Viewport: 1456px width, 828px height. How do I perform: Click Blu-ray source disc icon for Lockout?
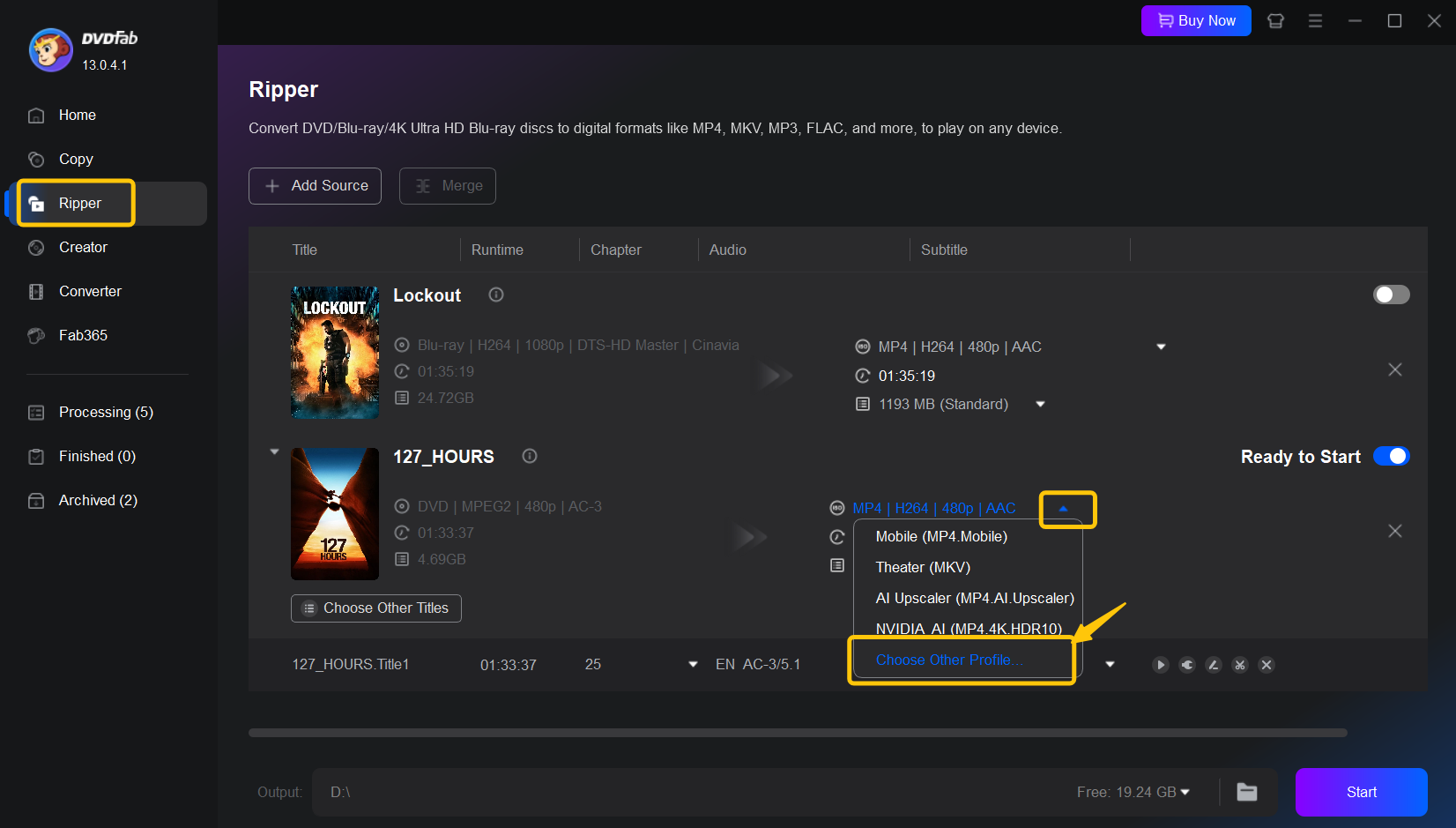(402, 345)
